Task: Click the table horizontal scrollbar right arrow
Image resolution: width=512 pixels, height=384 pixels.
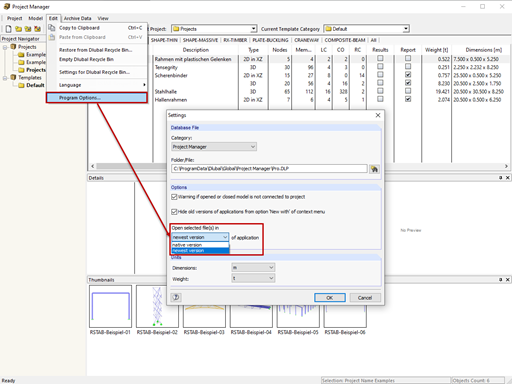Action: coord(506,166)
